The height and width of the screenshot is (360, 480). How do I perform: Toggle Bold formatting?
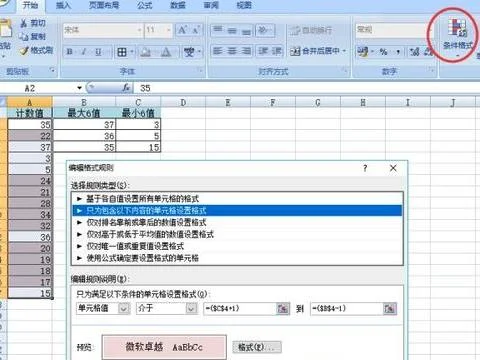(70, 52)
